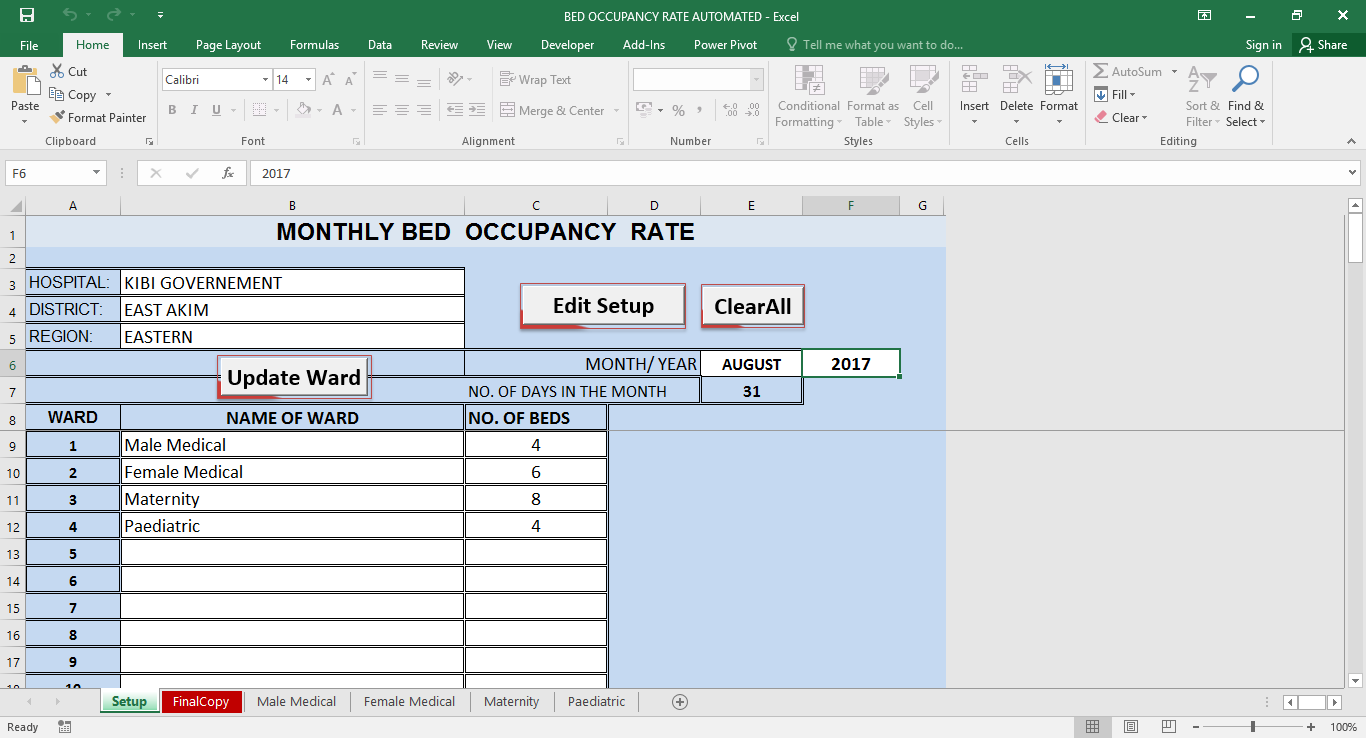This screenshot has width=1366, height=738.
Task: Open the Fill Color dropdown arrow
Action: pyautogui.click(x=318, y=110)
